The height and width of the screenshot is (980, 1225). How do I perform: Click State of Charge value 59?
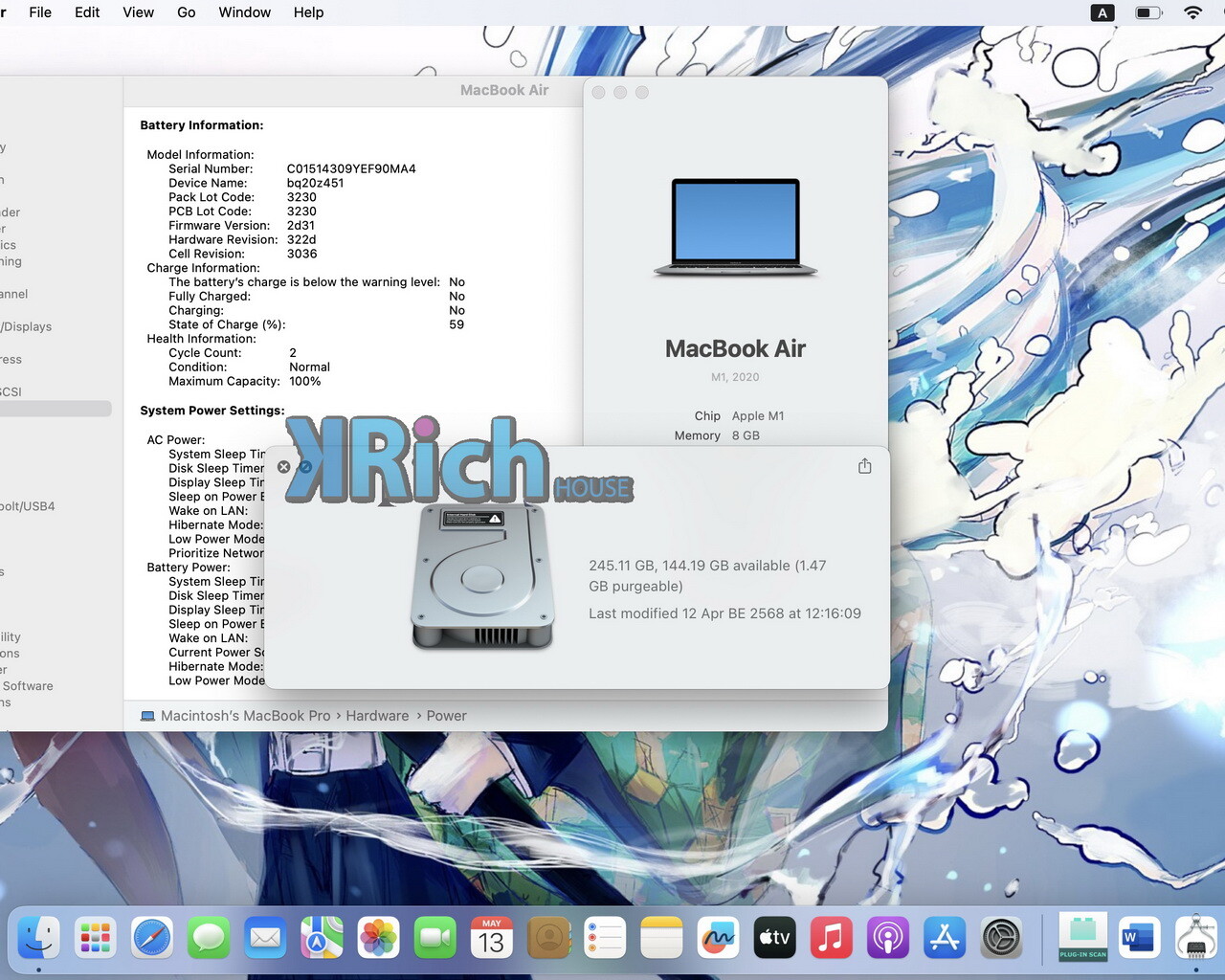457,324
